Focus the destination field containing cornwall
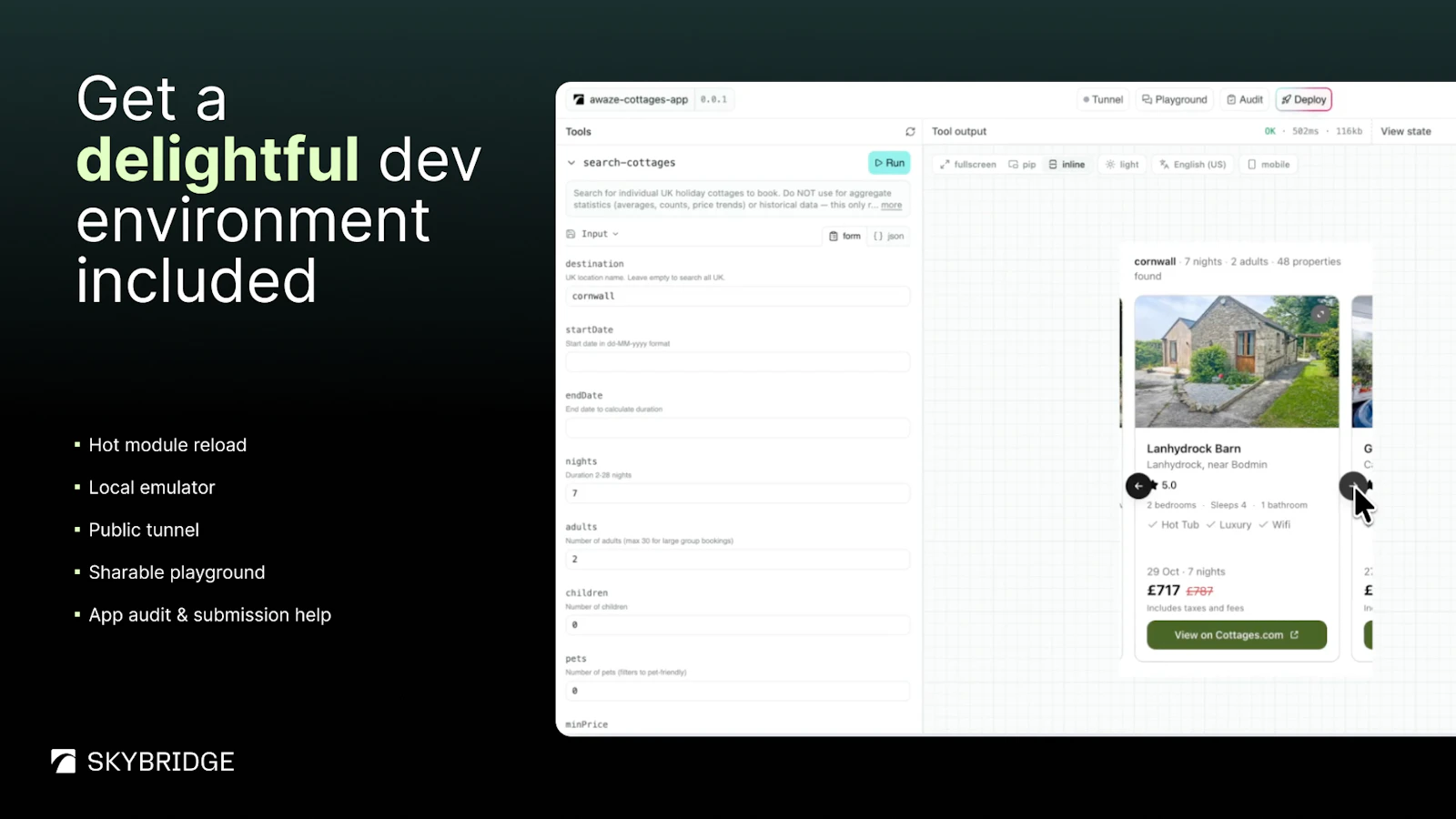Screen dimensions: 1456x819 click(738, 297)
